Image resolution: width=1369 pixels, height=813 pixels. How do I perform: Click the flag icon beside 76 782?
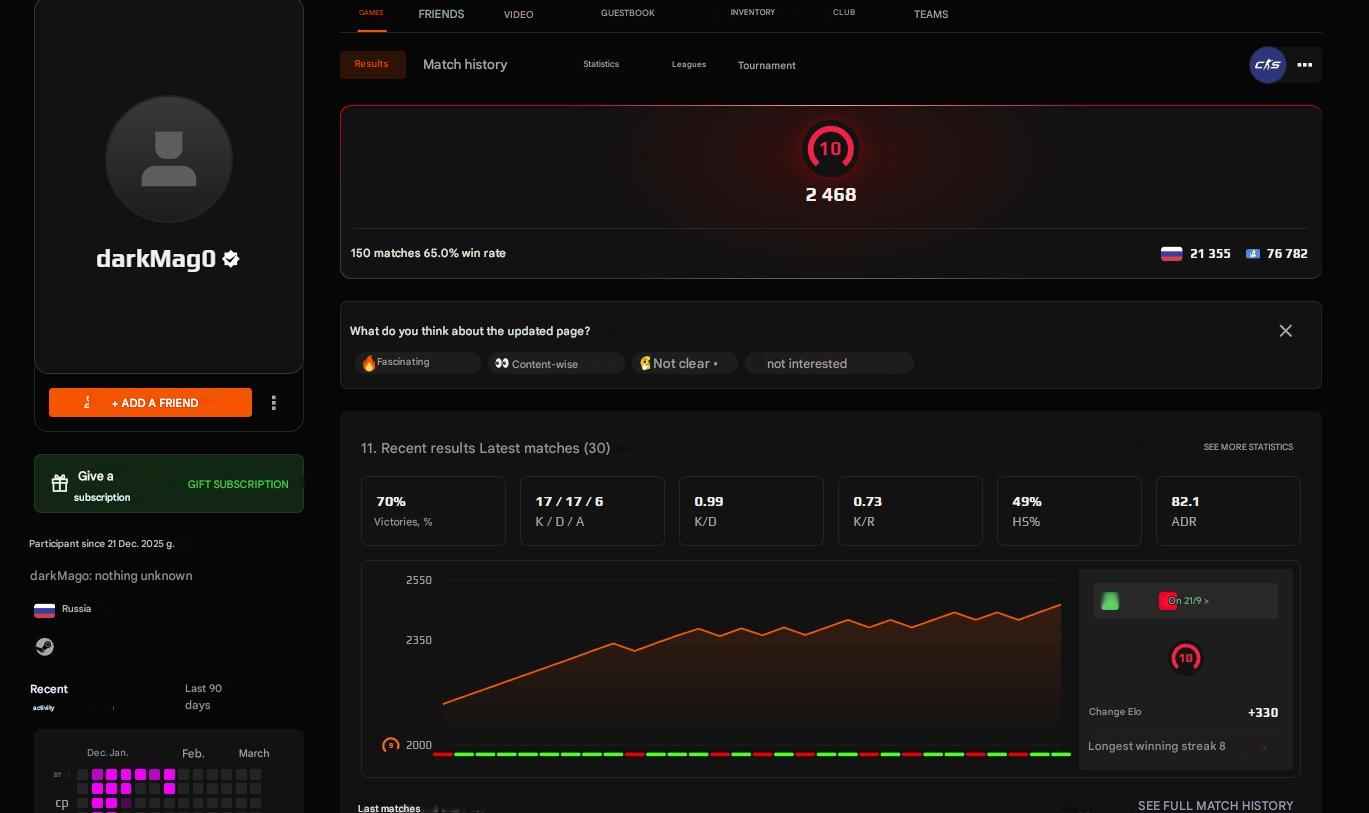point(1253,253)
